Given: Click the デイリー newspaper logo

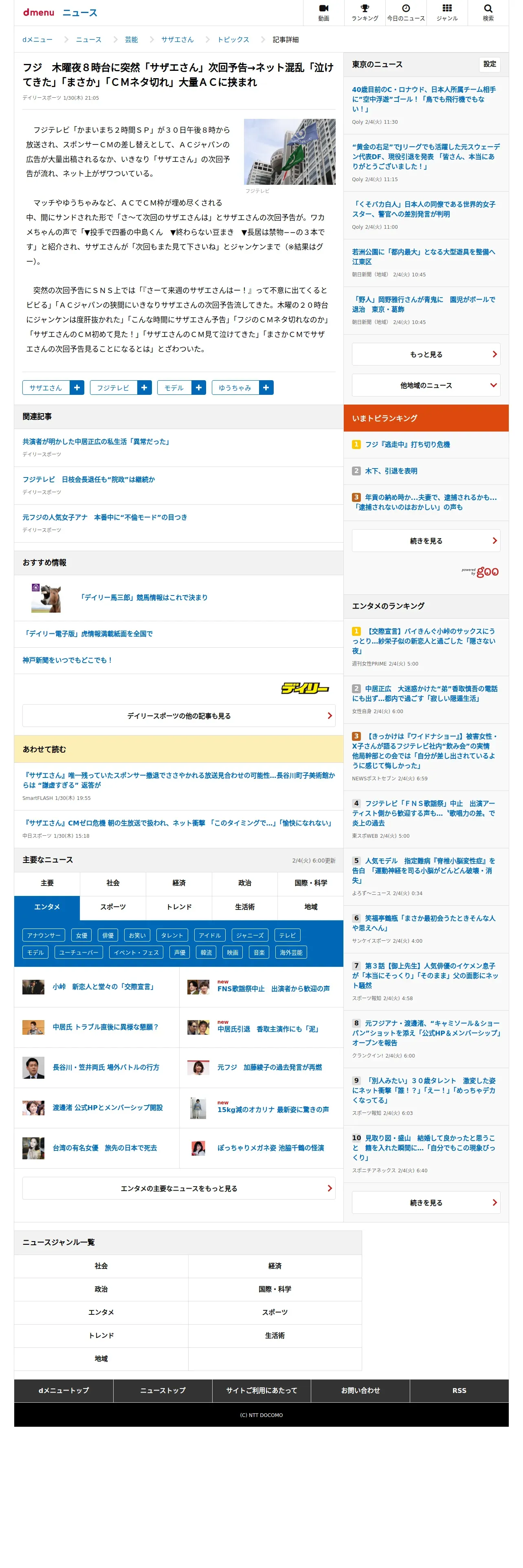Looking at the screenshot, I should click(304, 688).
